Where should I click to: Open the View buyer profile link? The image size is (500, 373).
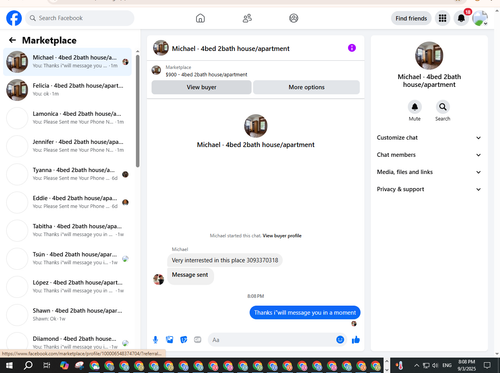(282, 236)
